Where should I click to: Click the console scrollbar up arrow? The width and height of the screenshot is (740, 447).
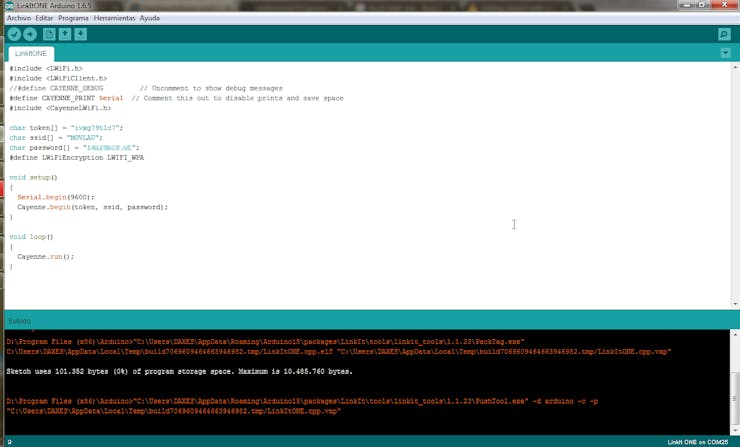[735, 334]
